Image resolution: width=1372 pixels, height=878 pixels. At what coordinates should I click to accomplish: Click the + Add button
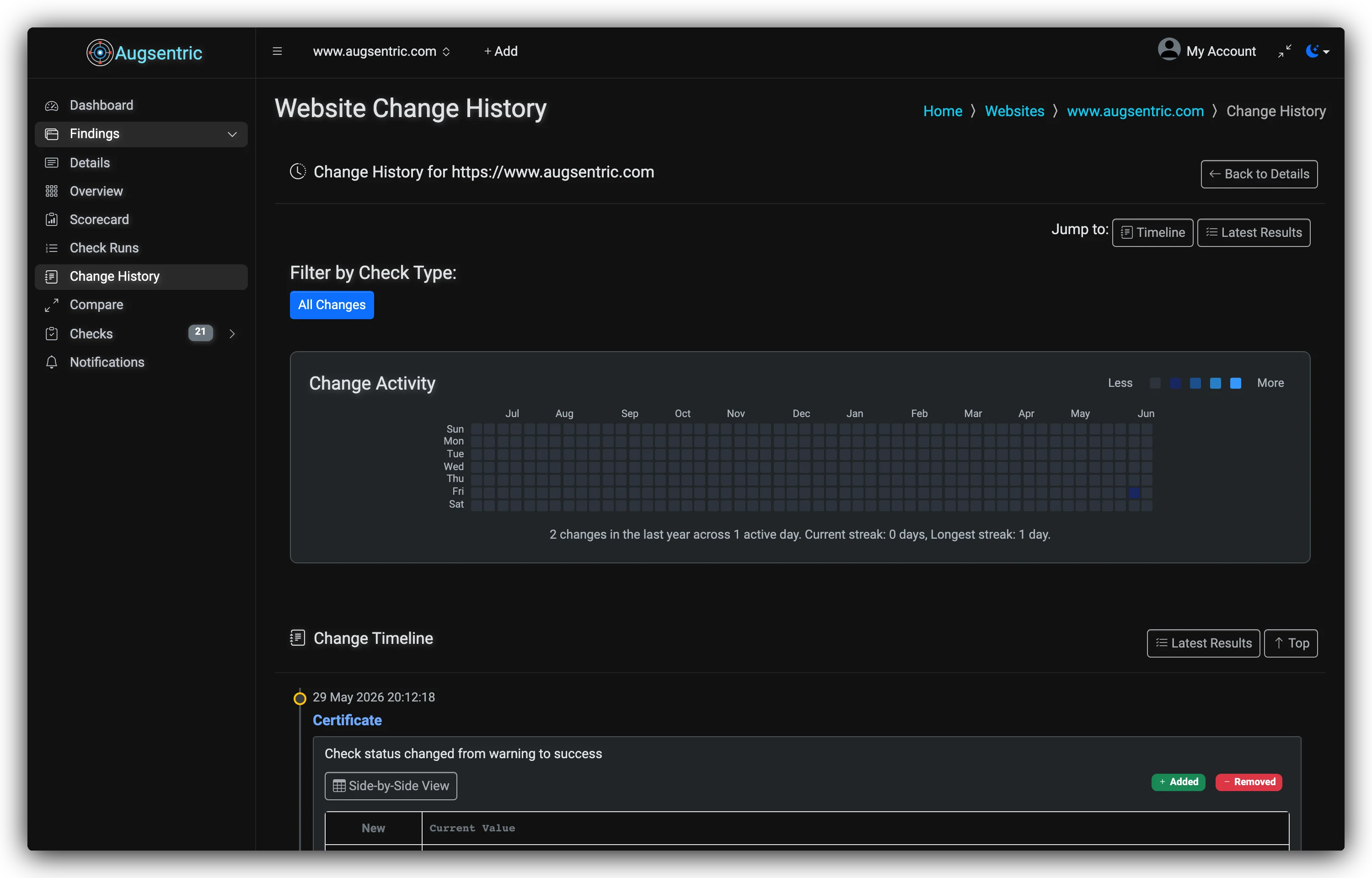[500, 51]
